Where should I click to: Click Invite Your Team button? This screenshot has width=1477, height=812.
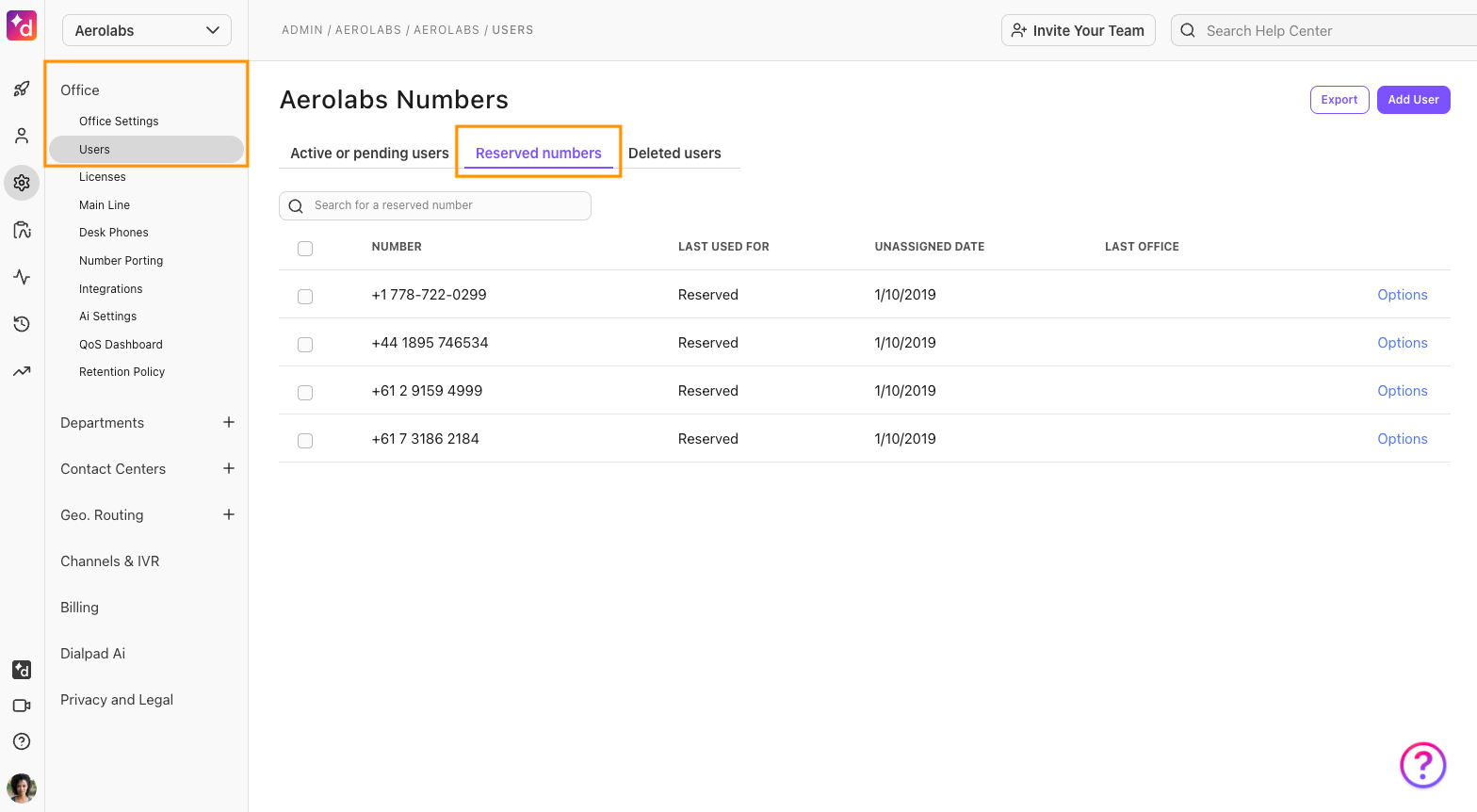pyautogui.click(x=1079, y=30)
